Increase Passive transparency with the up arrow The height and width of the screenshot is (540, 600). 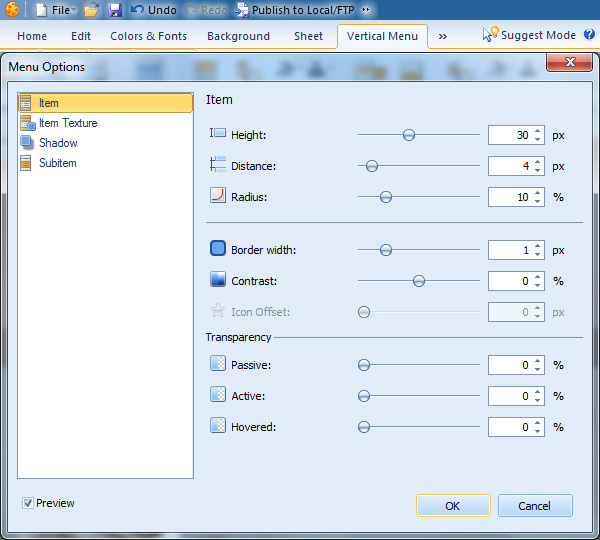click(x=538, y=361)
